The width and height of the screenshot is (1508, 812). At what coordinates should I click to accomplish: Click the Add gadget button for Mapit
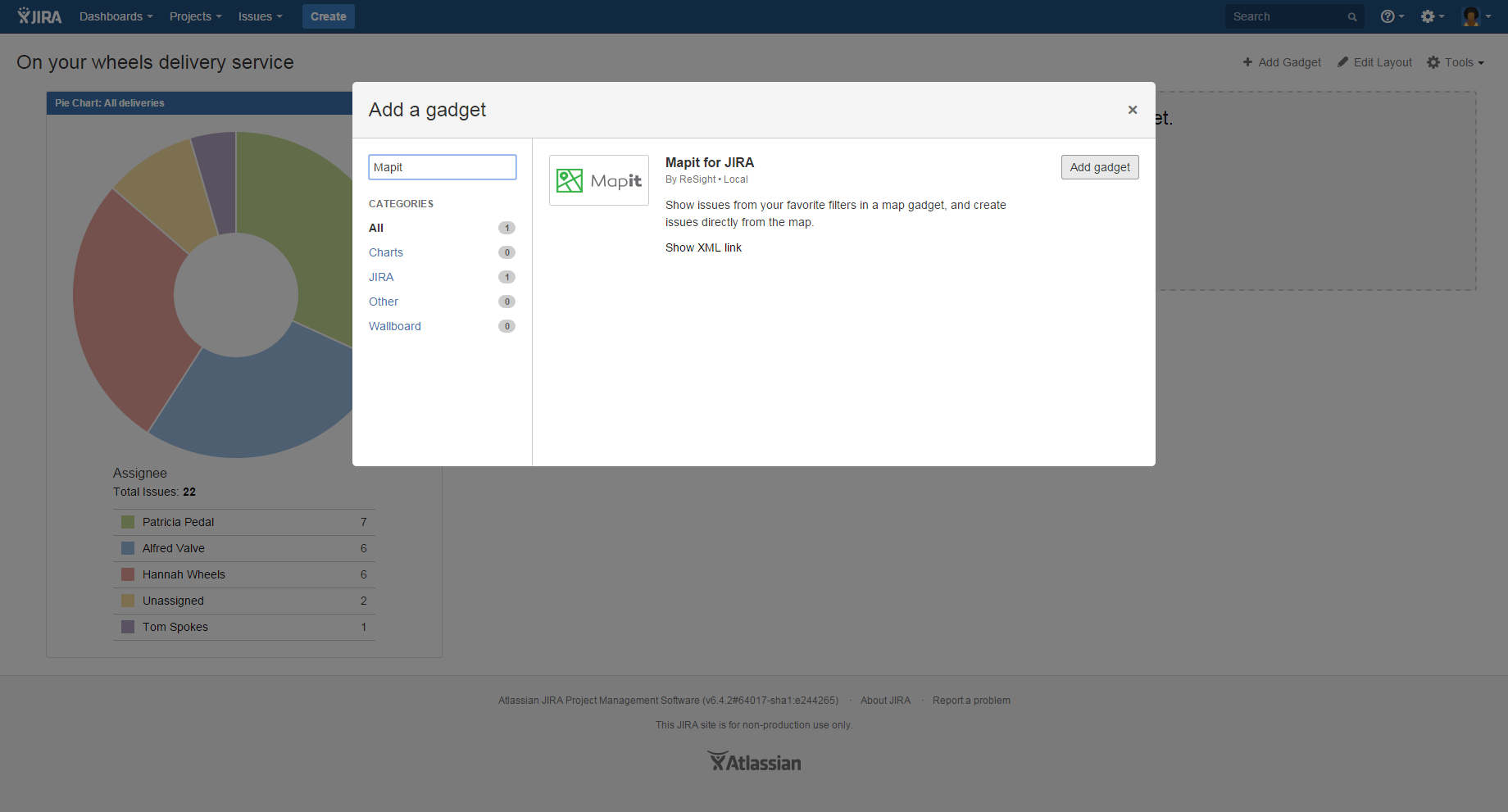click(x=1099, y=166)
